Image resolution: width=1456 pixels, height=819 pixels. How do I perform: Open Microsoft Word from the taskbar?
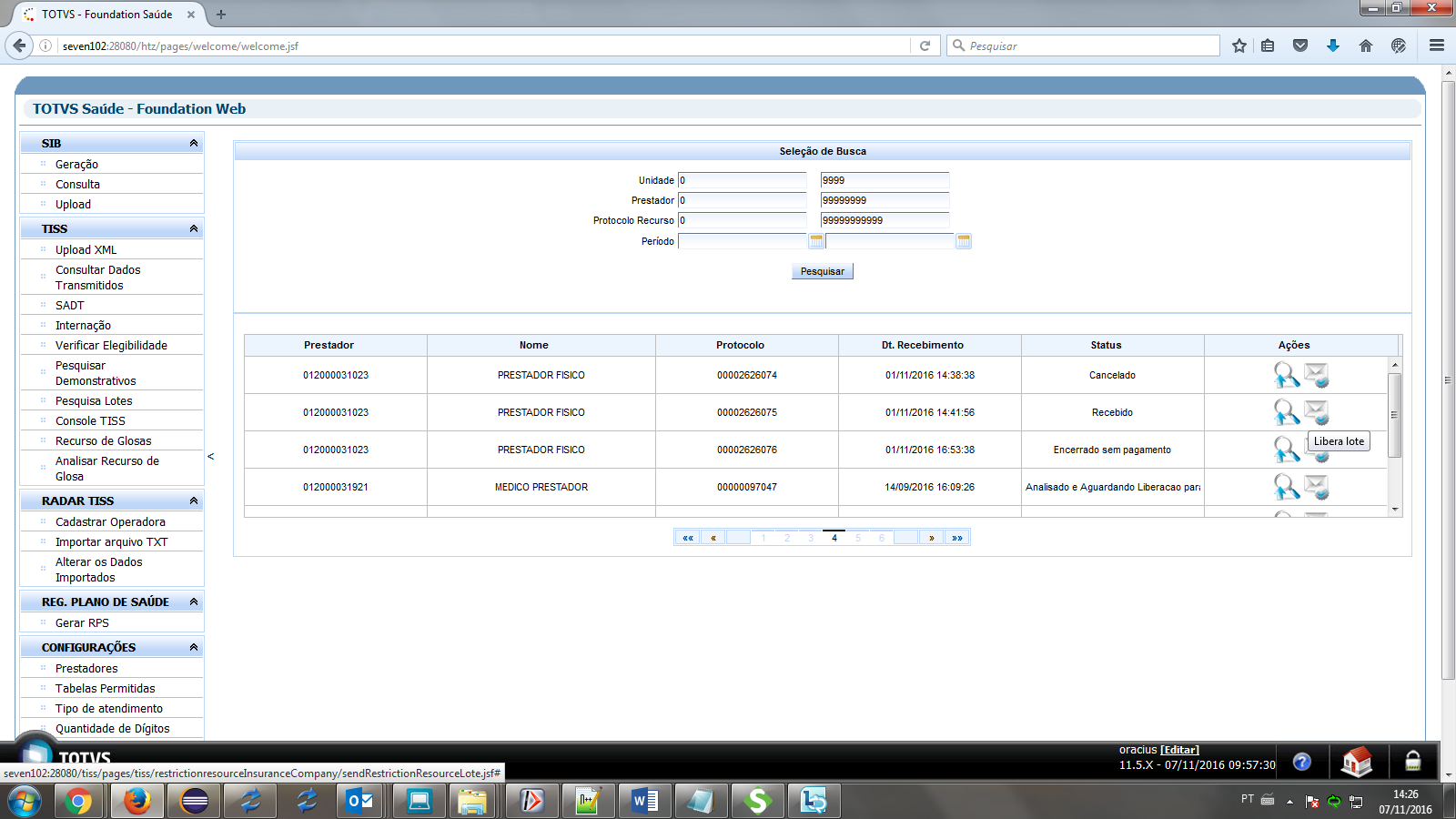645,801
